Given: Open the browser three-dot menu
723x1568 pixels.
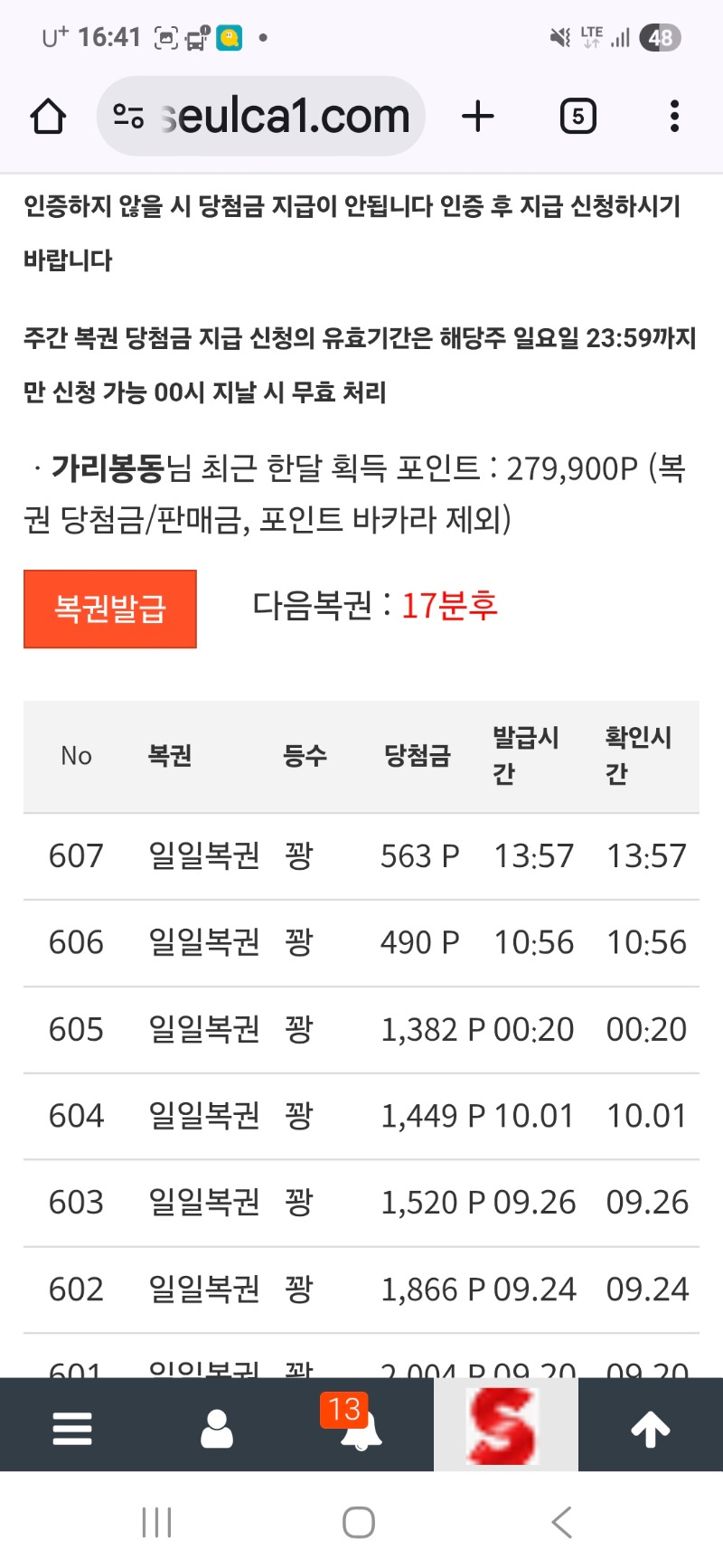Looking at the screenshot, I should (x=674, y=117).
